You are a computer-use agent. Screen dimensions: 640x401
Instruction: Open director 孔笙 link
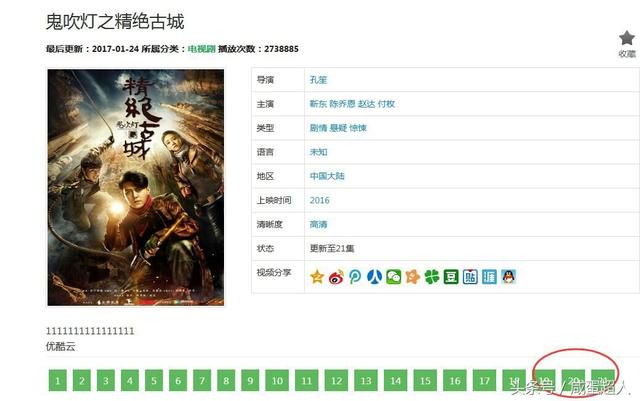pyautogui.click(x=318, y=80)
